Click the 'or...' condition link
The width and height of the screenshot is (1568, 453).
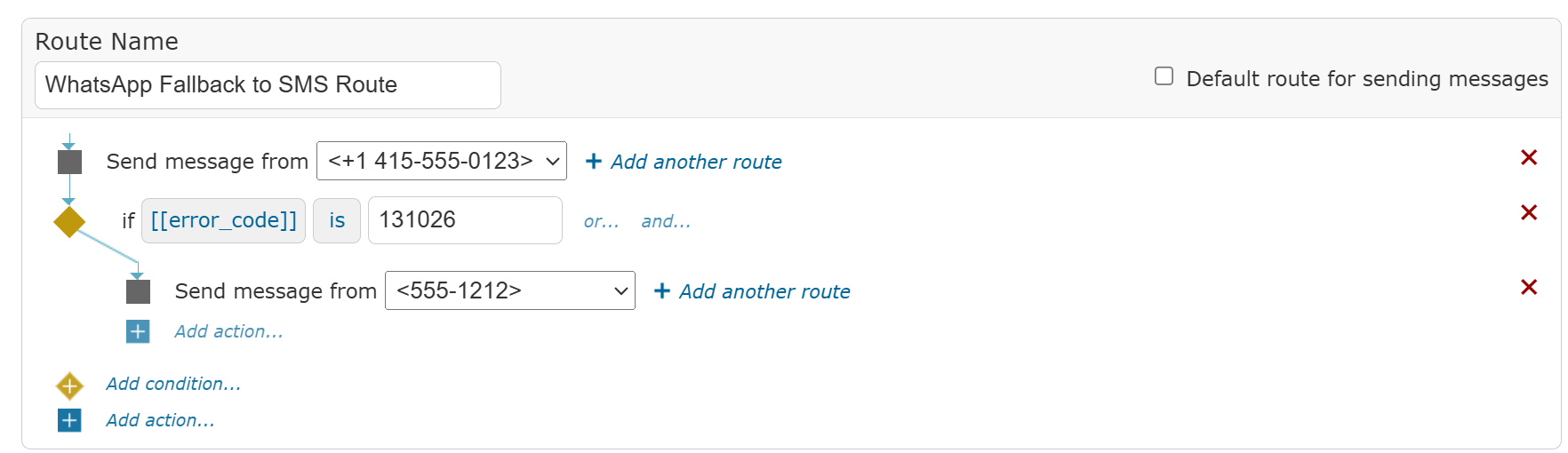click(601, 221)
